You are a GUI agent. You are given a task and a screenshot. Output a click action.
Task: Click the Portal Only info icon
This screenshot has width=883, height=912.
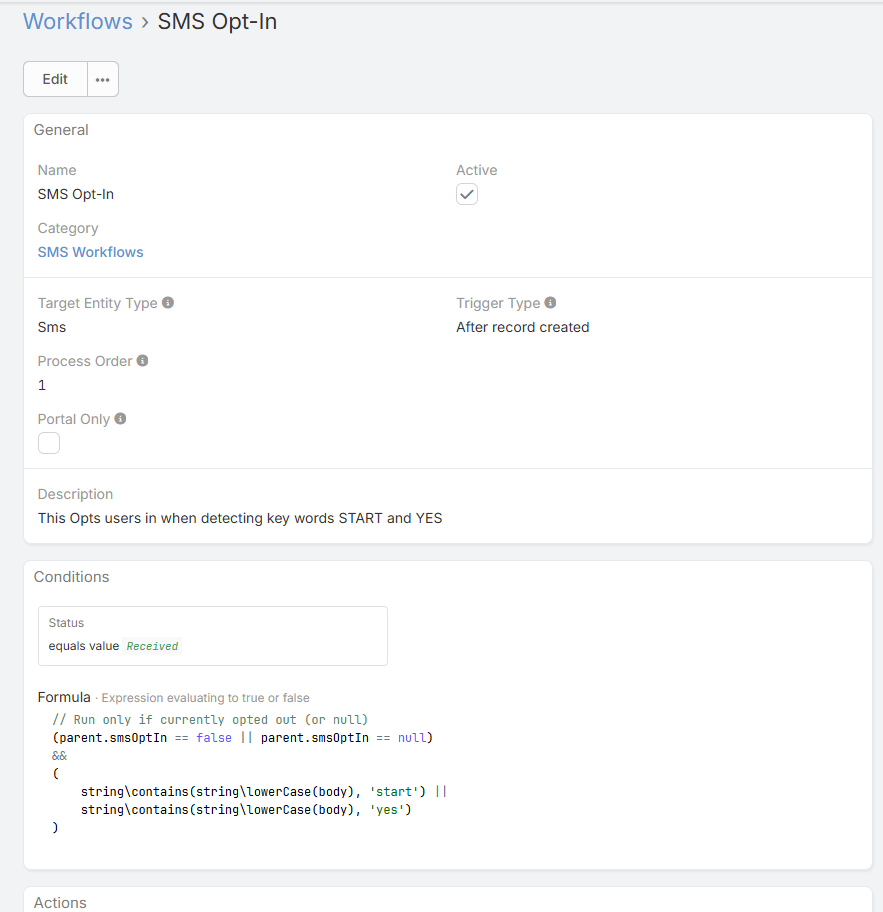tap(120, 419)
